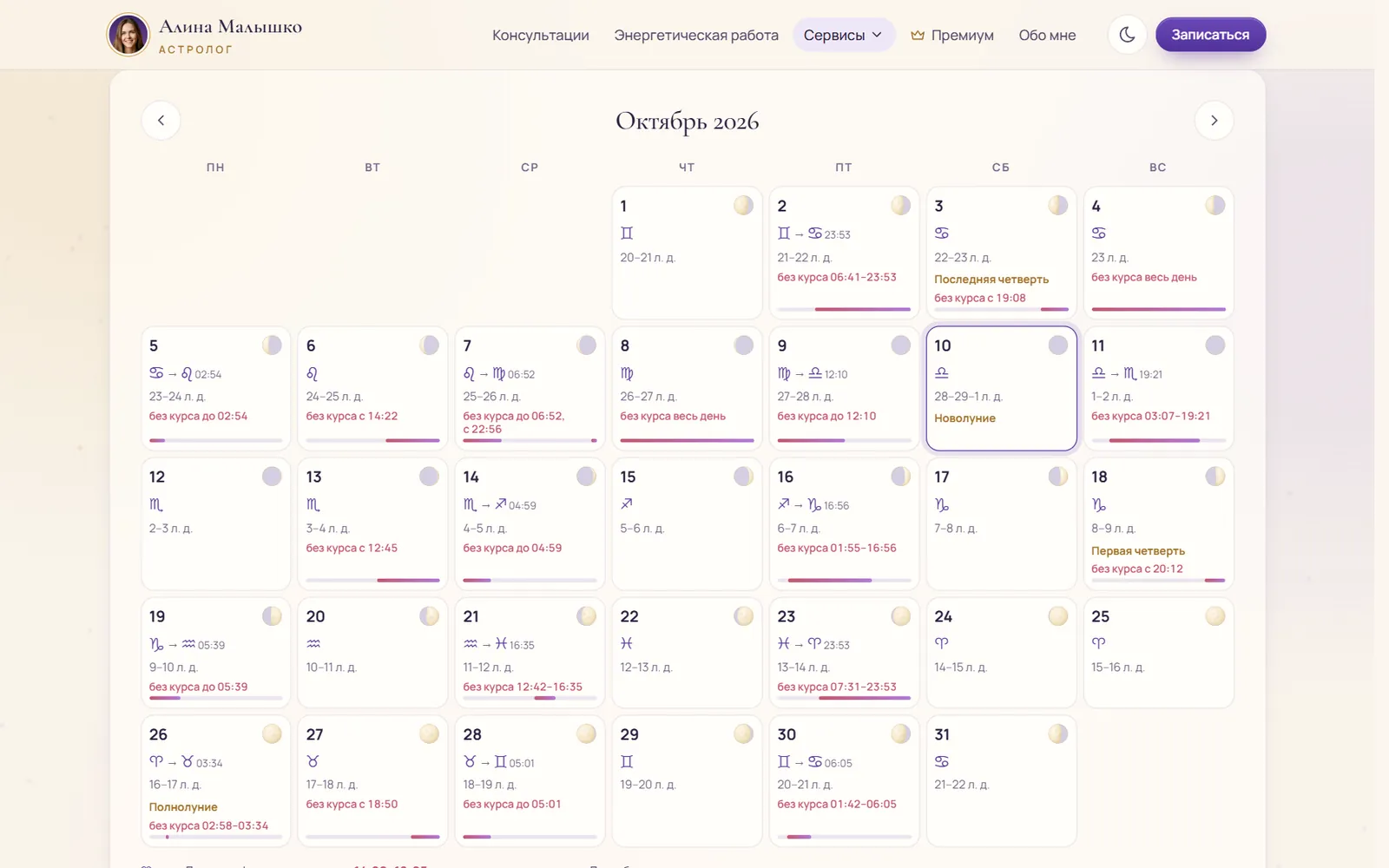Click the Taurus sign icon on October 27
The height and width of the screenshot is (868, 1389).
[x=313, y=761]
